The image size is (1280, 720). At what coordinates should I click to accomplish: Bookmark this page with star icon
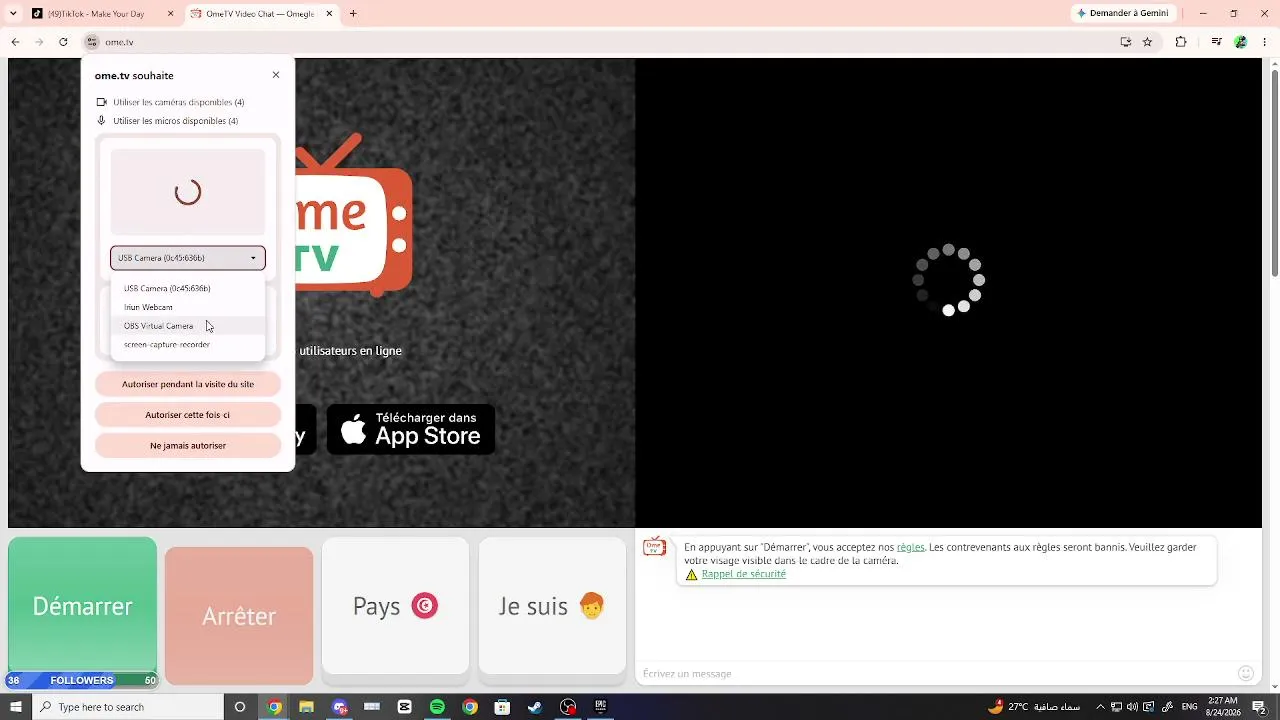pos(1147,42)
